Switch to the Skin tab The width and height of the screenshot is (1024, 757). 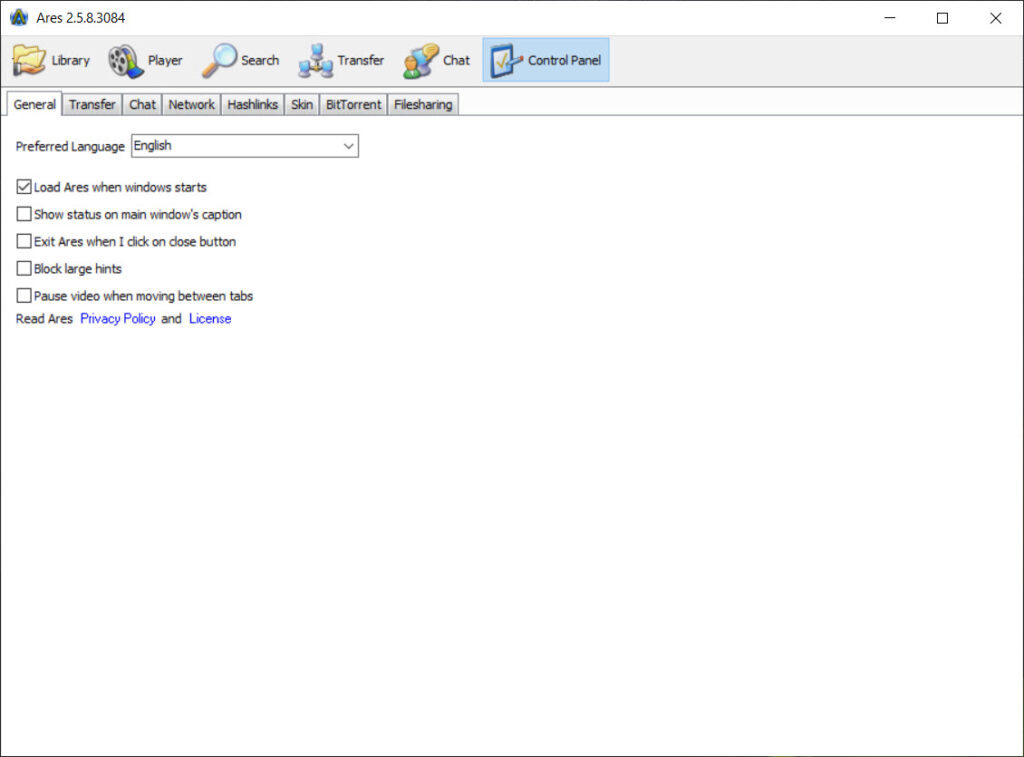[x=302, y=105]
